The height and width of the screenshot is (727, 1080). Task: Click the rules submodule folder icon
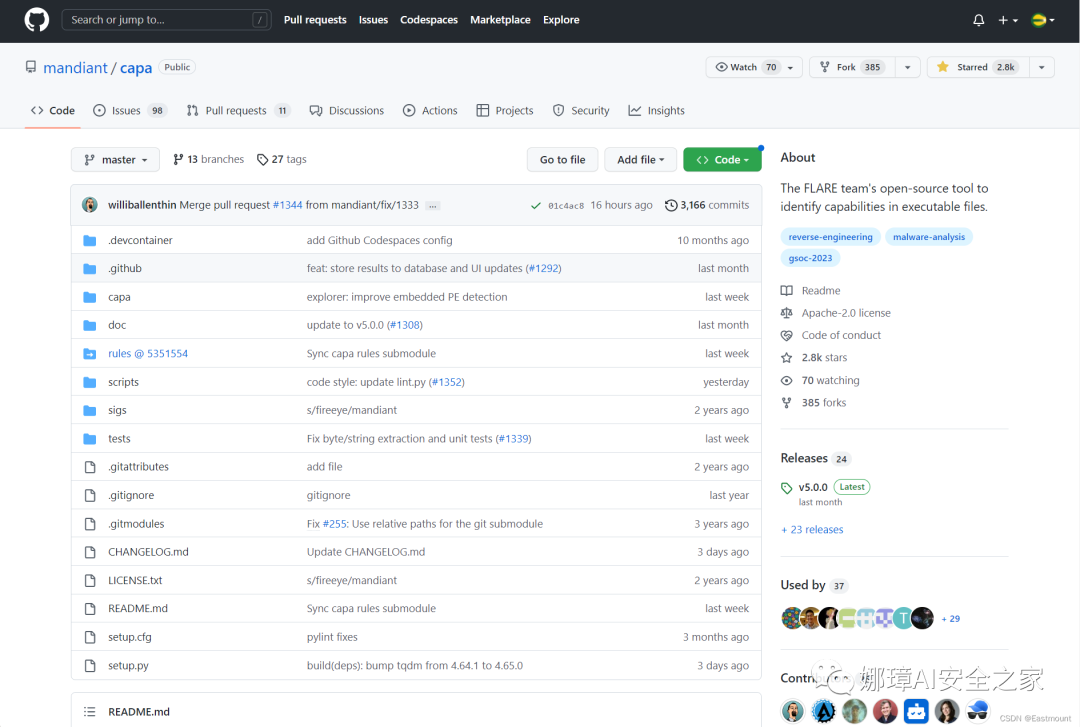tap(90, 354)
